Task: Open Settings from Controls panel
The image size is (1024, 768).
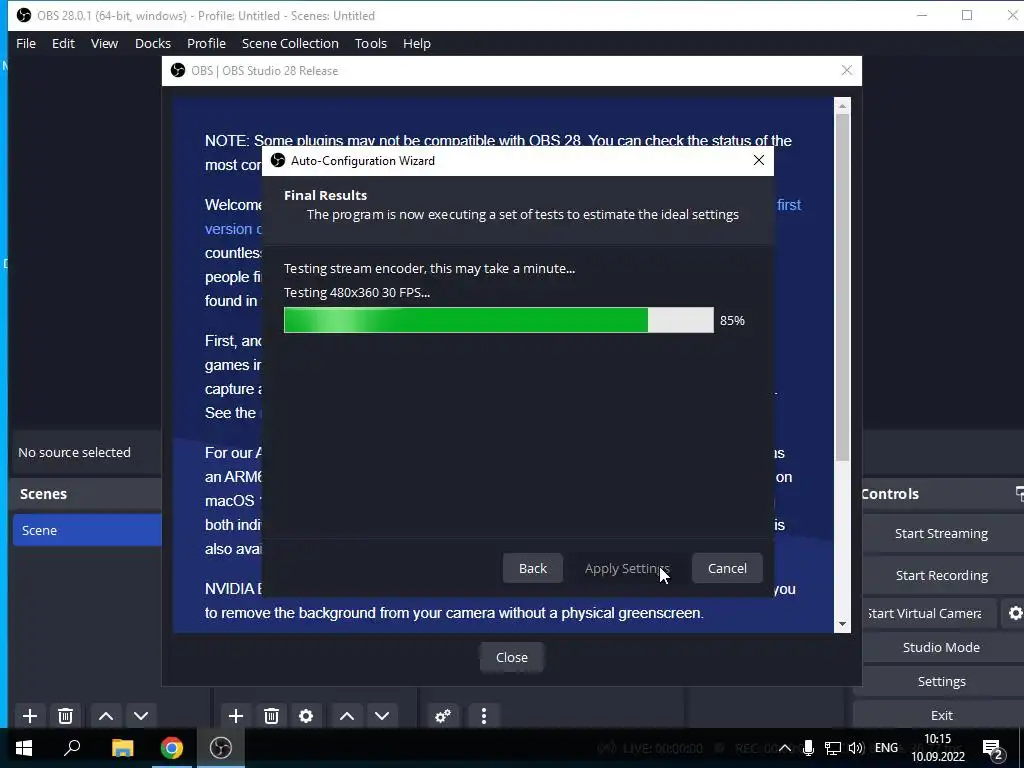Action: coord(941,681)
